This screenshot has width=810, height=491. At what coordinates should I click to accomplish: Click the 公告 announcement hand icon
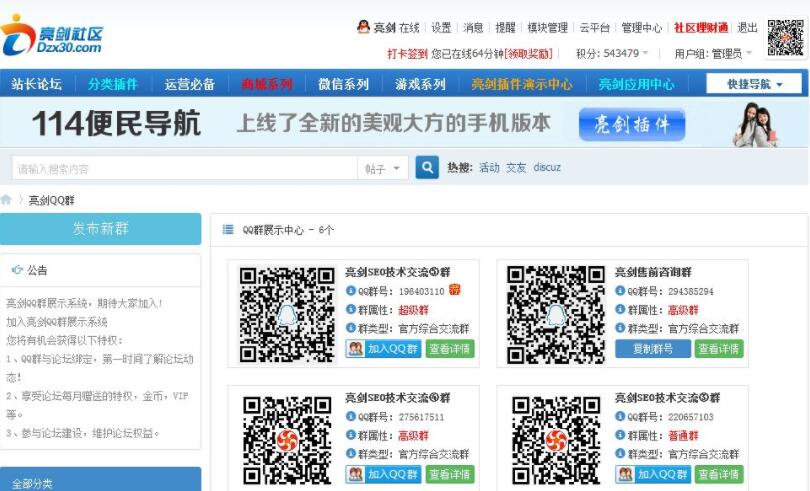click(x=17, y=270)
